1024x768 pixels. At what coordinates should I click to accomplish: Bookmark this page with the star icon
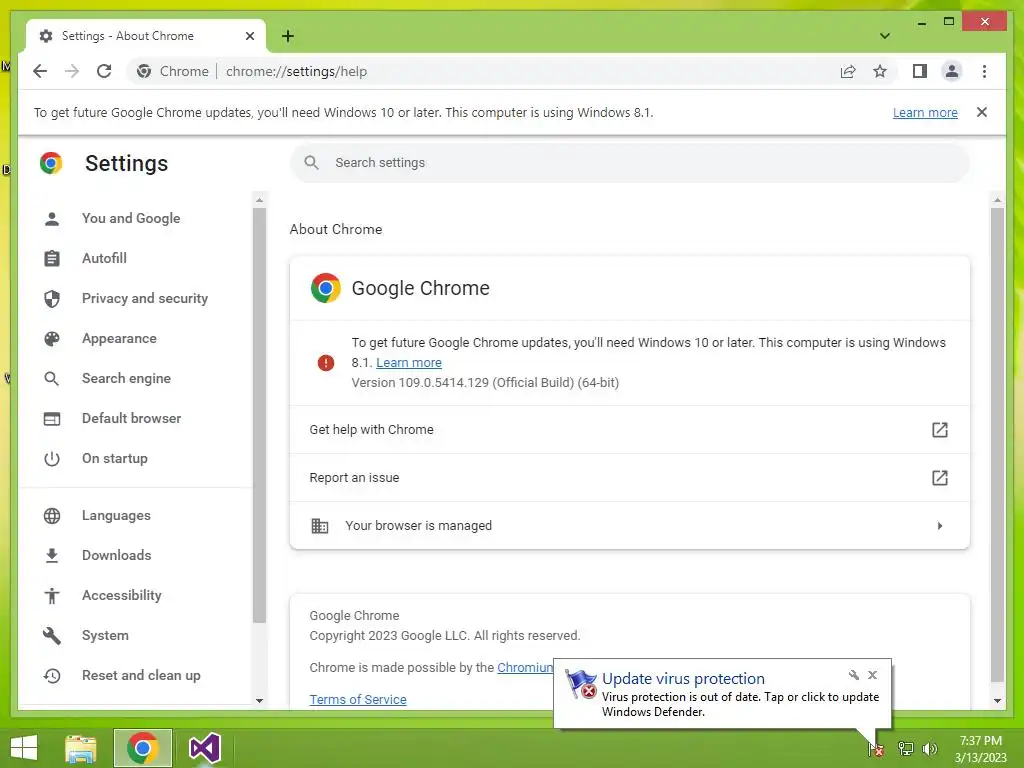click(880, 71)
